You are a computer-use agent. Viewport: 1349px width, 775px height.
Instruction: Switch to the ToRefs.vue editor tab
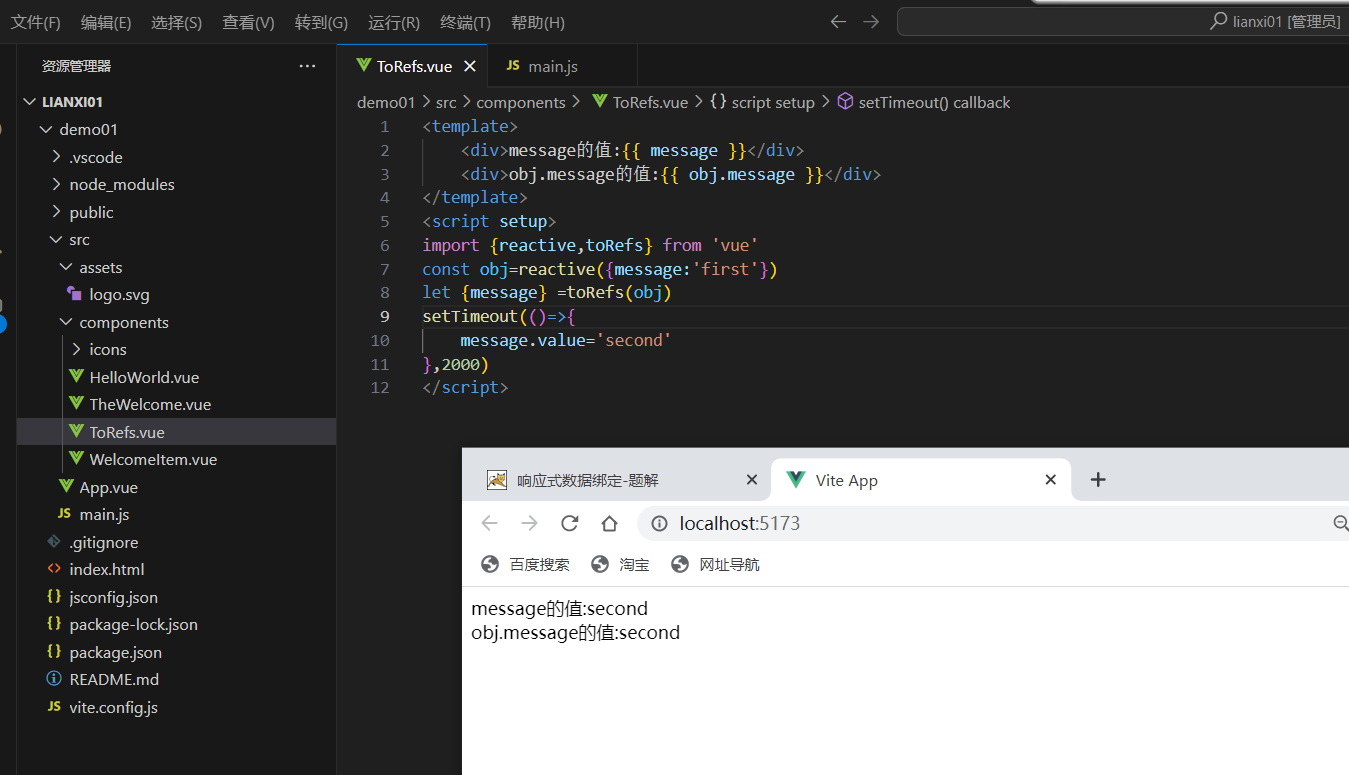413,66
